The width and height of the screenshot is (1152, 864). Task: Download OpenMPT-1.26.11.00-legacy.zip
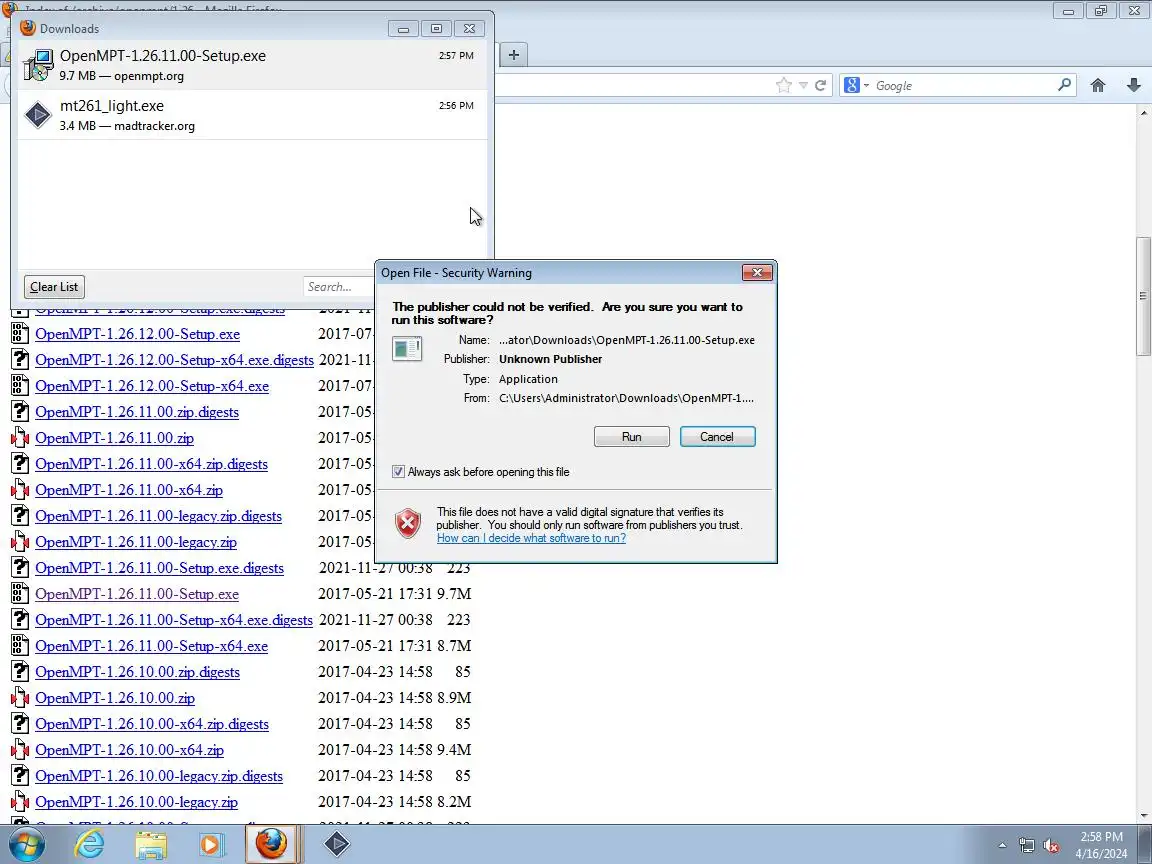[x=136, y=542]
